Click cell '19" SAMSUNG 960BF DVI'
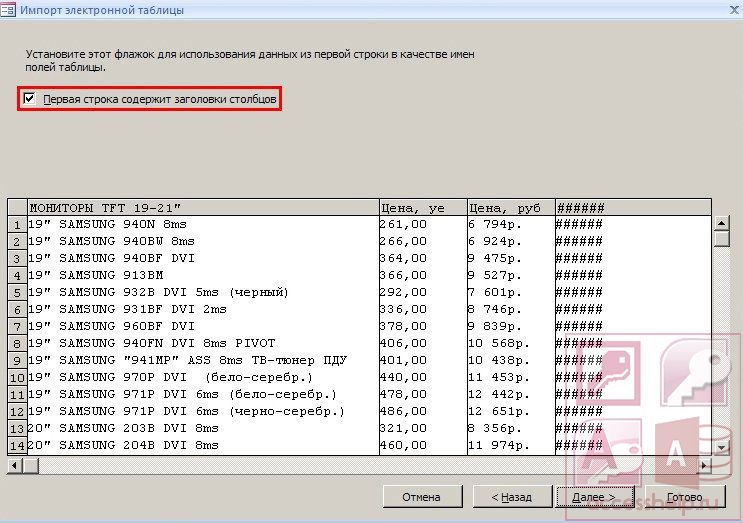Viewport: 743px width, 523px height. click(203, 327)
